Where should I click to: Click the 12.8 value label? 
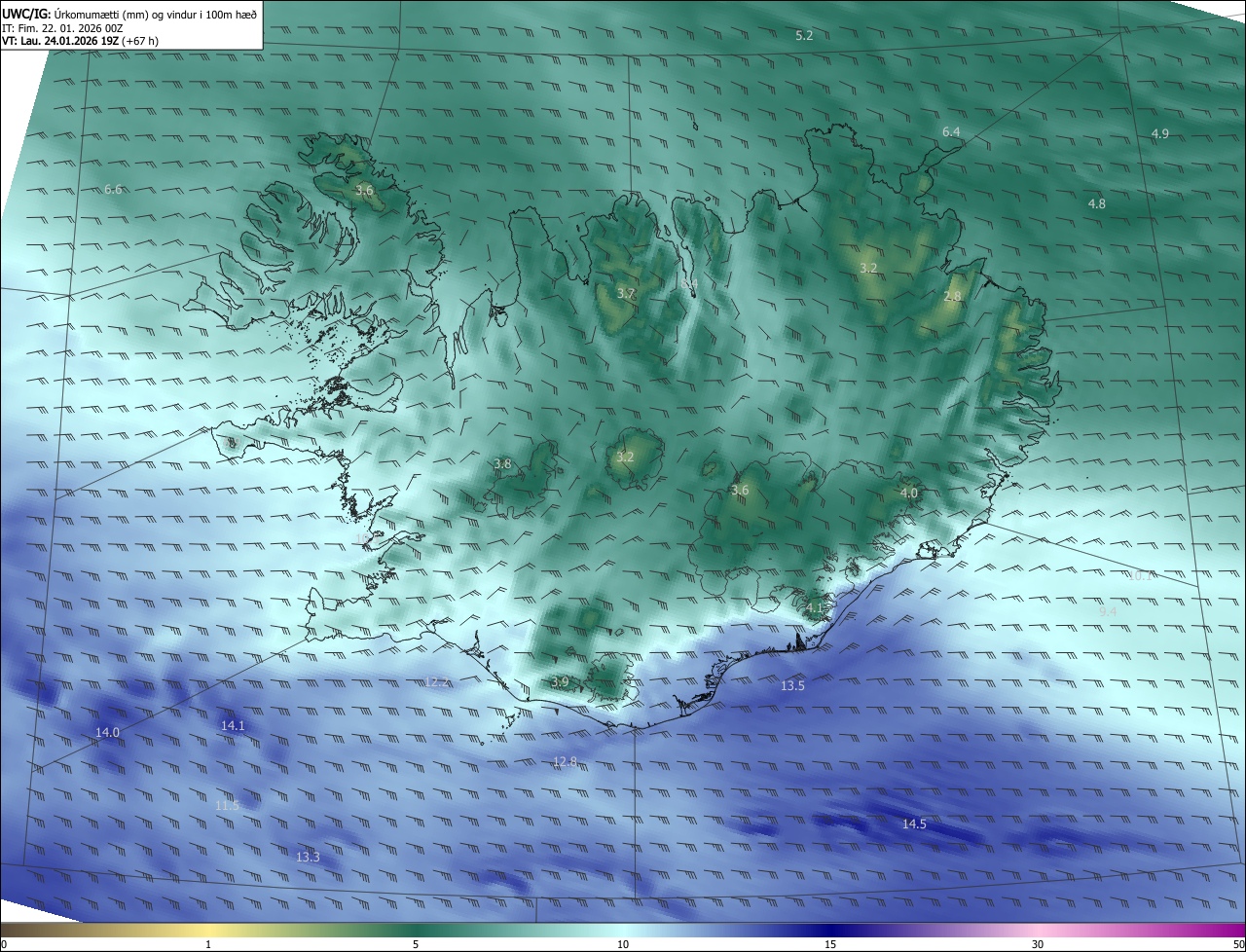(x=565, y=761)
